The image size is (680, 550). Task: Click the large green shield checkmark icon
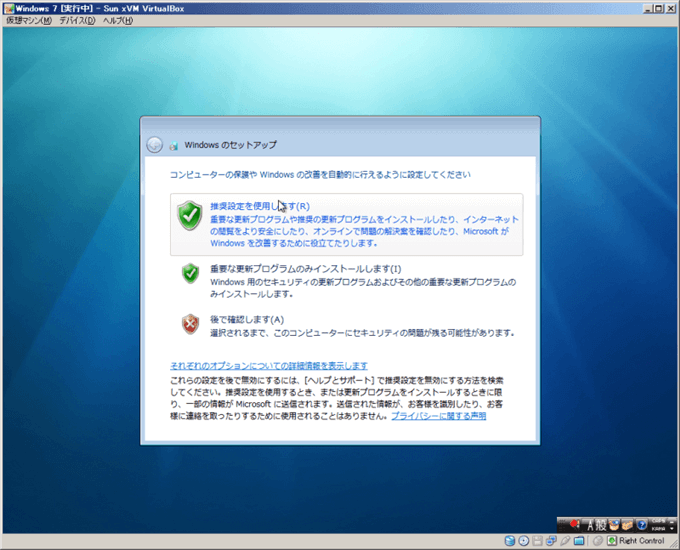pos(190,215)
